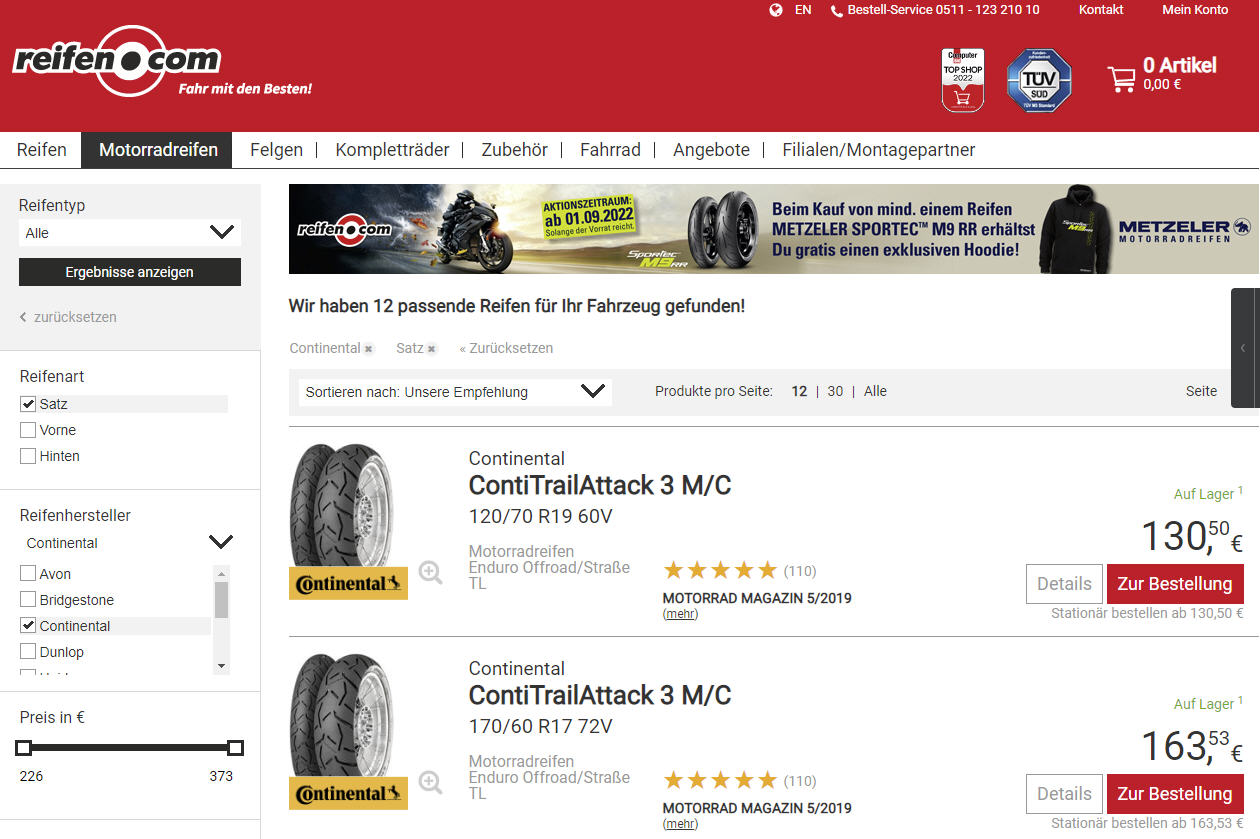Click Details for the 170/60 R17 tire

point(1064,794)
